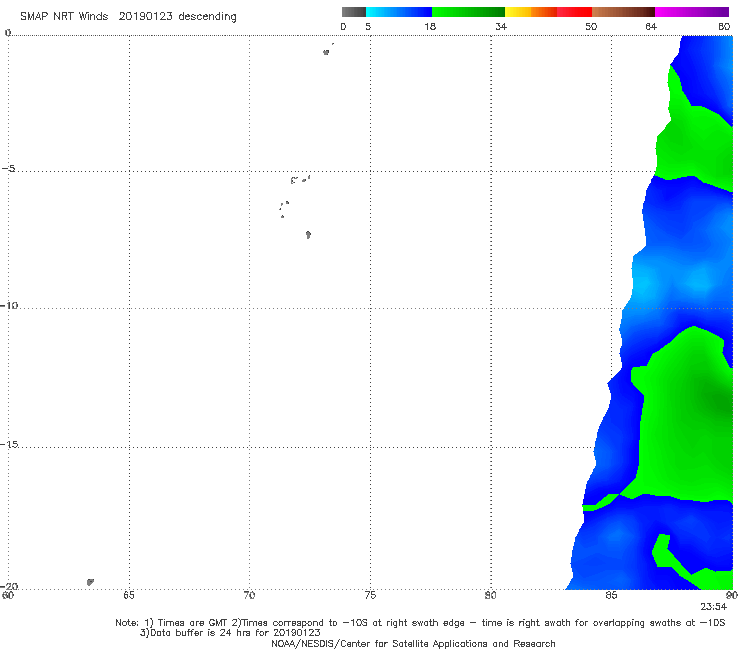This screenshot has width=740, height=650.
Task: Click the date '20190123' in the title
Action: 145,16
